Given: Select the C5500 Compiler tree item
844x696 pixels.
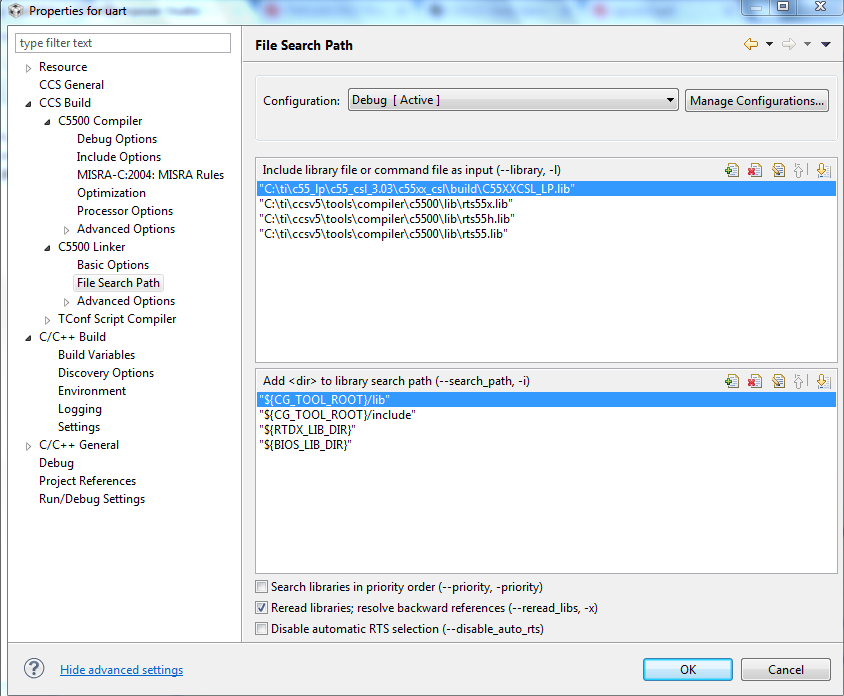Looking at the screenshot, I should click(x=100, y=121).
